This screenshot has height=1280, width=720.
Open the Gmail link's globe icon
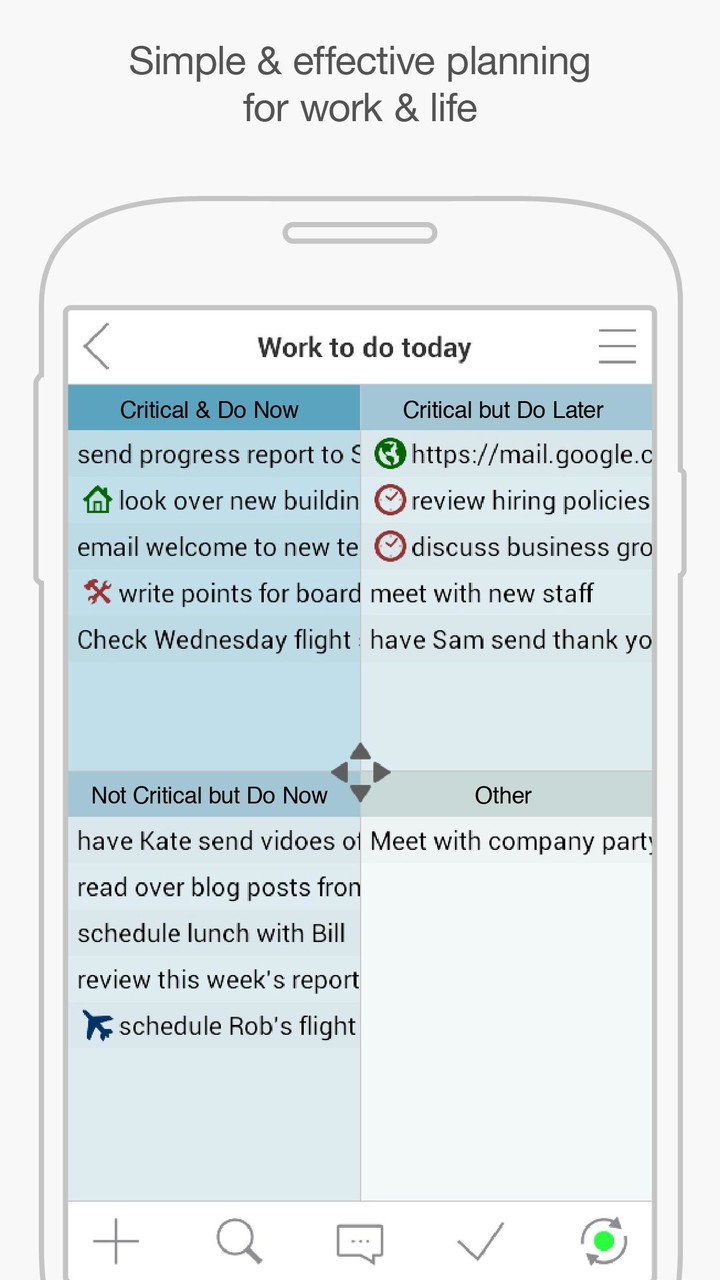(x=390, y=454)
